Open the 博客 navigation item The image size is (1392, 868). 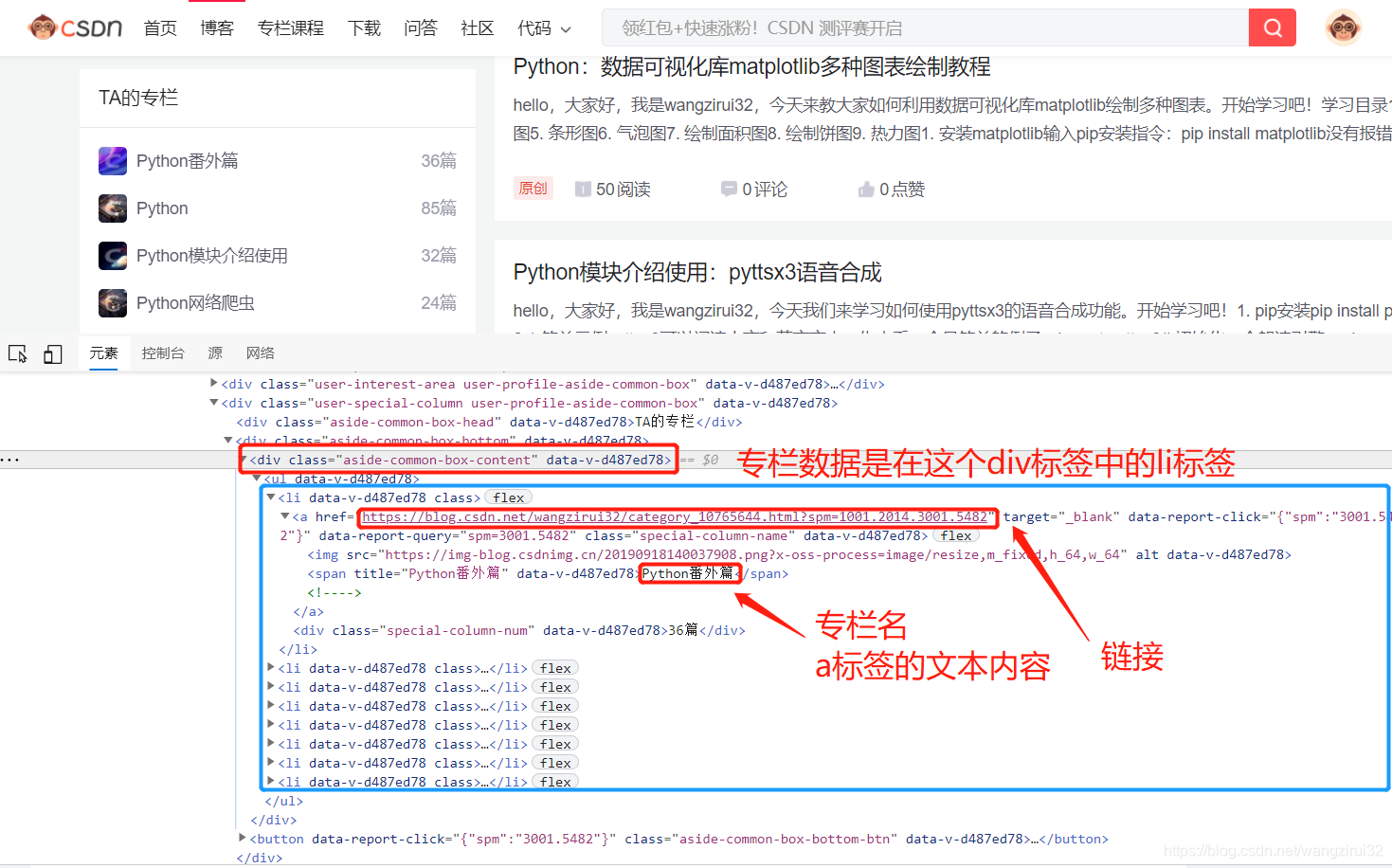217,28
